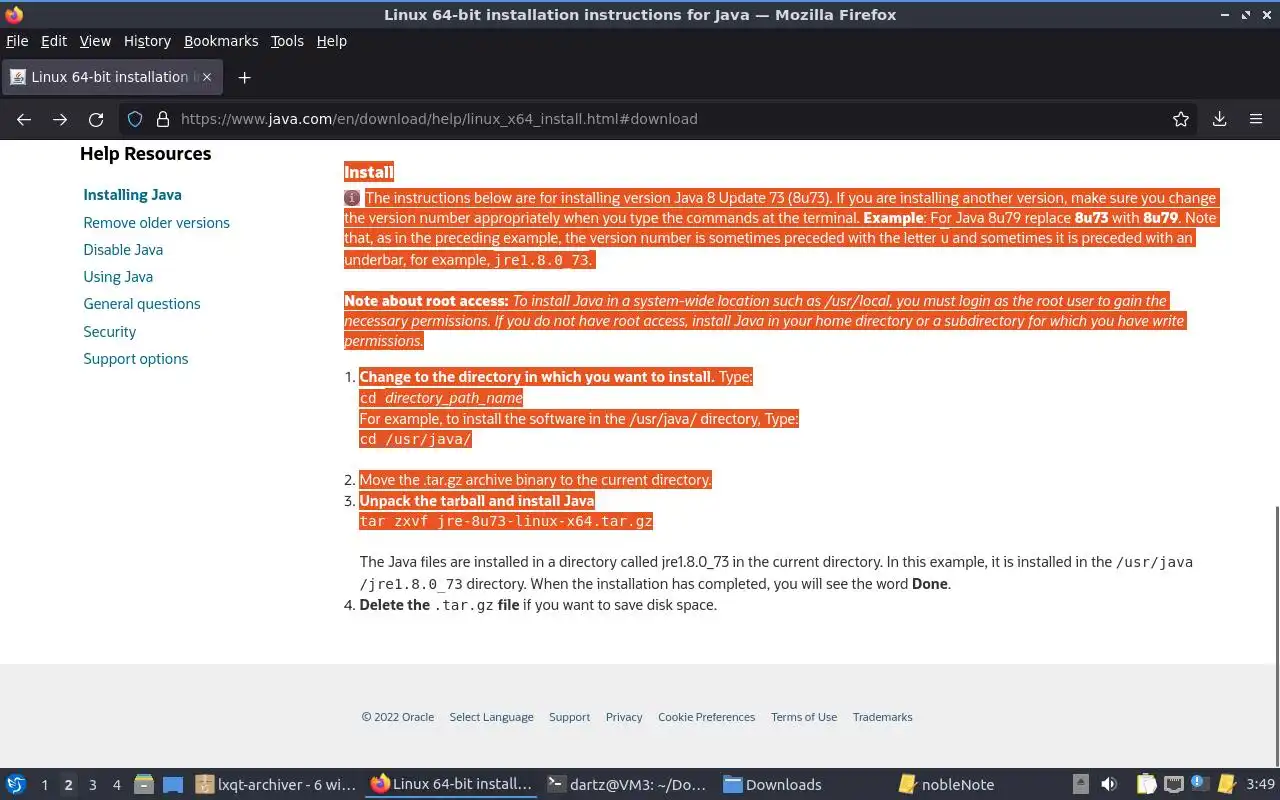Bookmark this page with the star
This screenshot has height=800, width=1280.
coord(1181,119)
